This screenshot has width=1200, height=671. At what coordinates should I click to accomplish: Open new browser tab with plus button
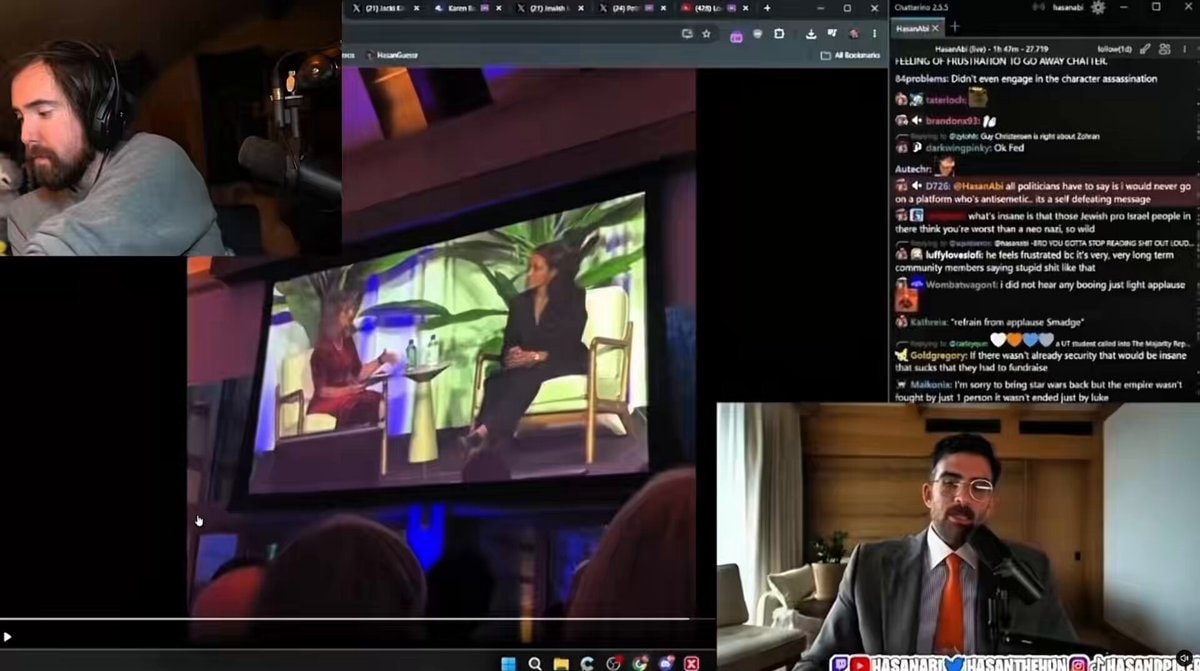pos(767,8)
